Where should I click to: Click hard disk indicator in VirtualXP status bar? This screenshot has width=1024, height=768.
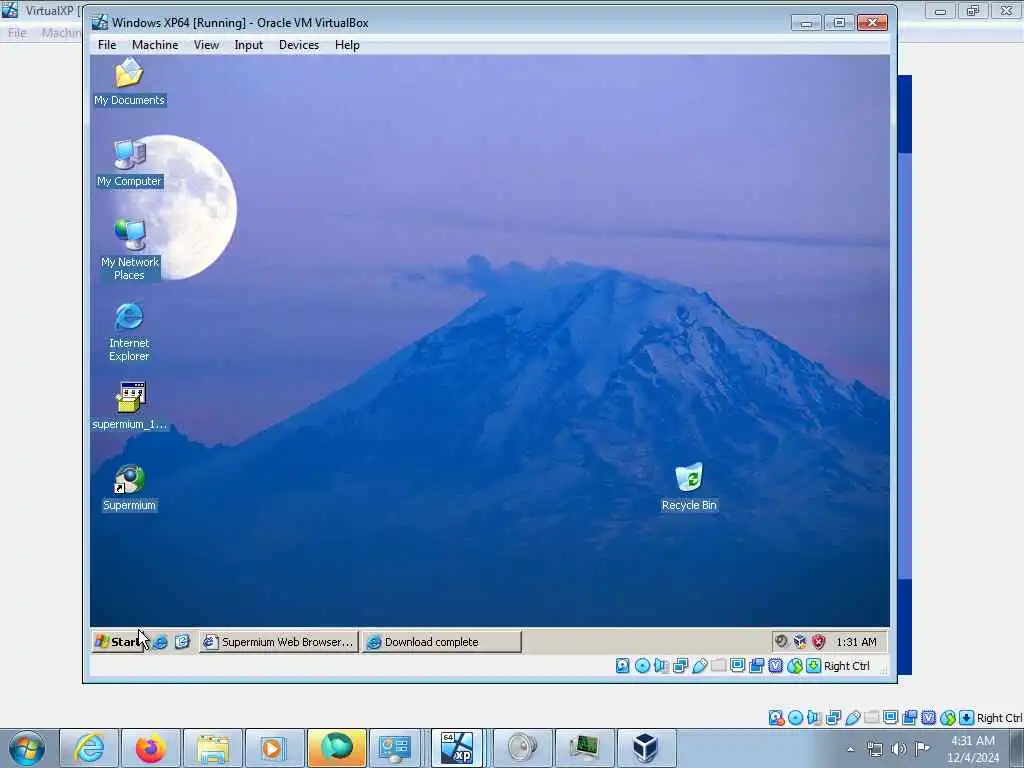(776, 718)
